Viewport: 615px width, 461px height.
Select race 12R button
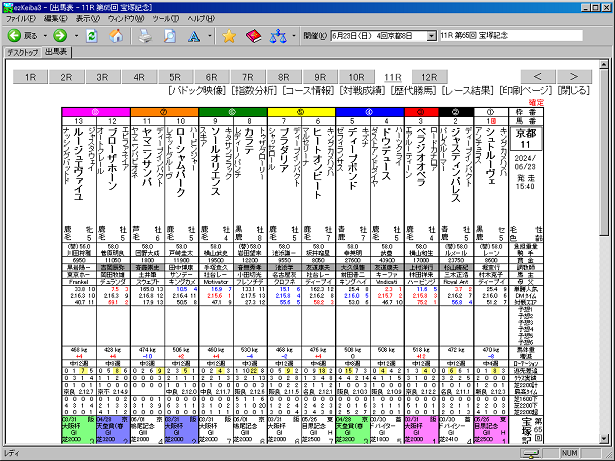point(429,77)
